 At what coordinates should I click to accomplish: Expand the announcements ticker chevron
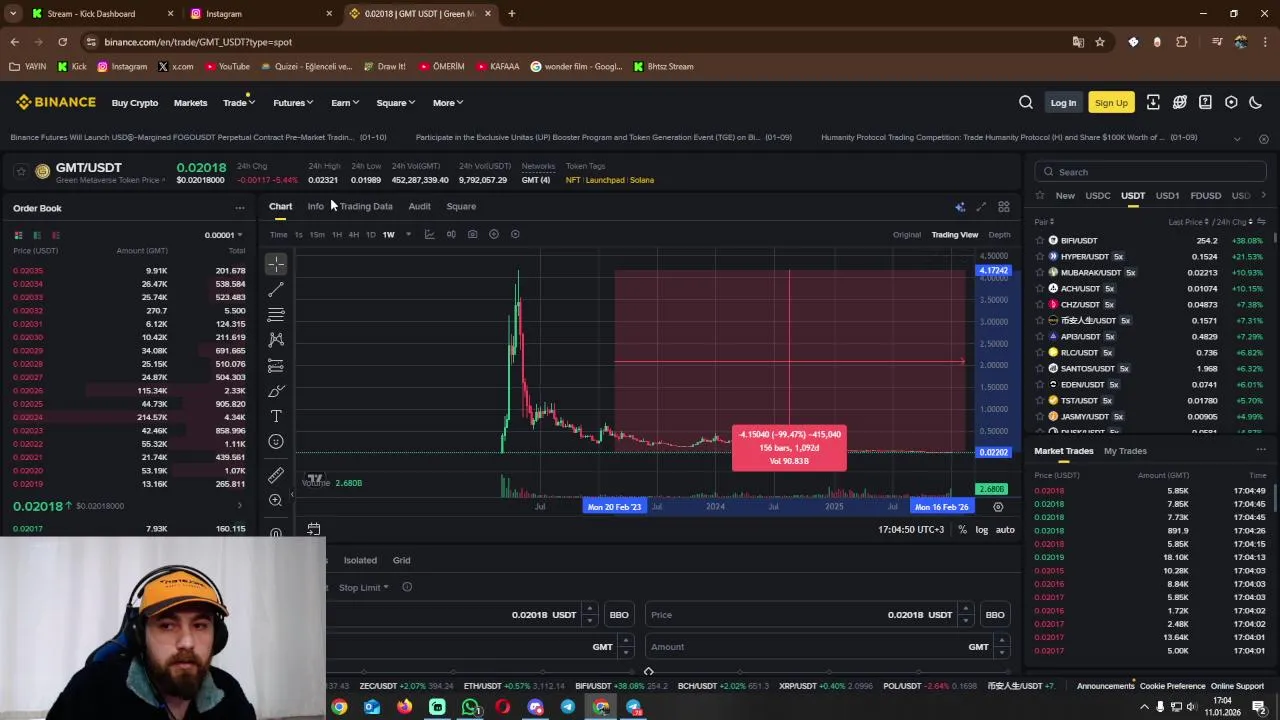coord(1237,138)
